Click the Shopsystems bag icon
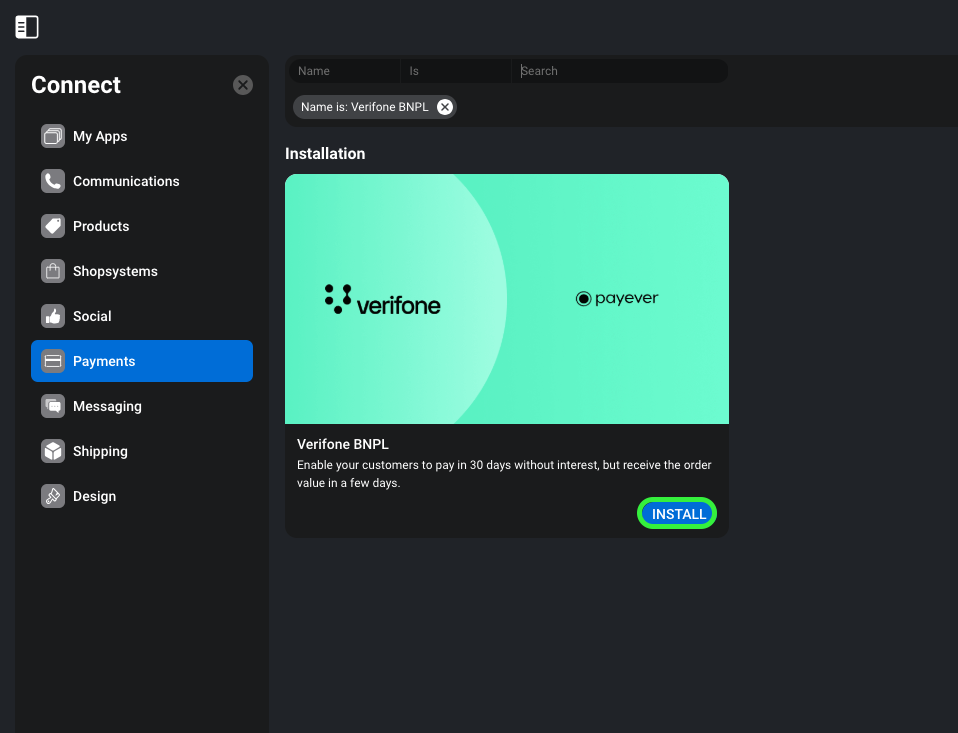958x733 pixels. 53,271
